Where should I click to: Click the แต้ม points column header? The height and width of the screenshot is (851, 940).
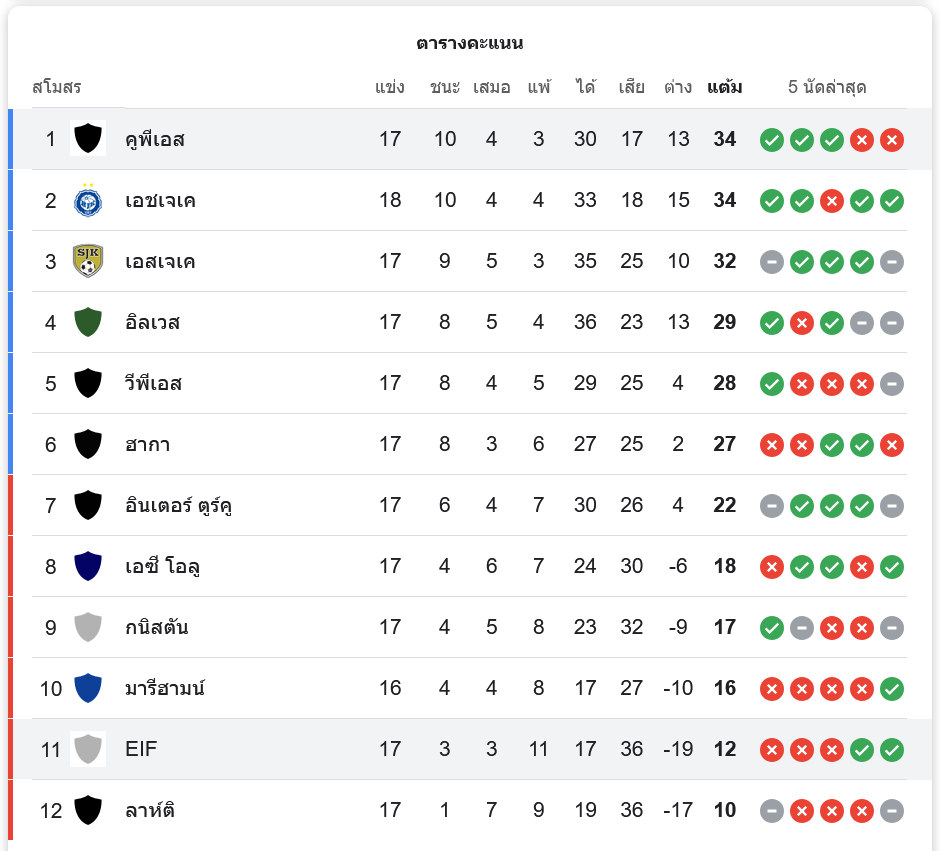(x=724, y=87)
